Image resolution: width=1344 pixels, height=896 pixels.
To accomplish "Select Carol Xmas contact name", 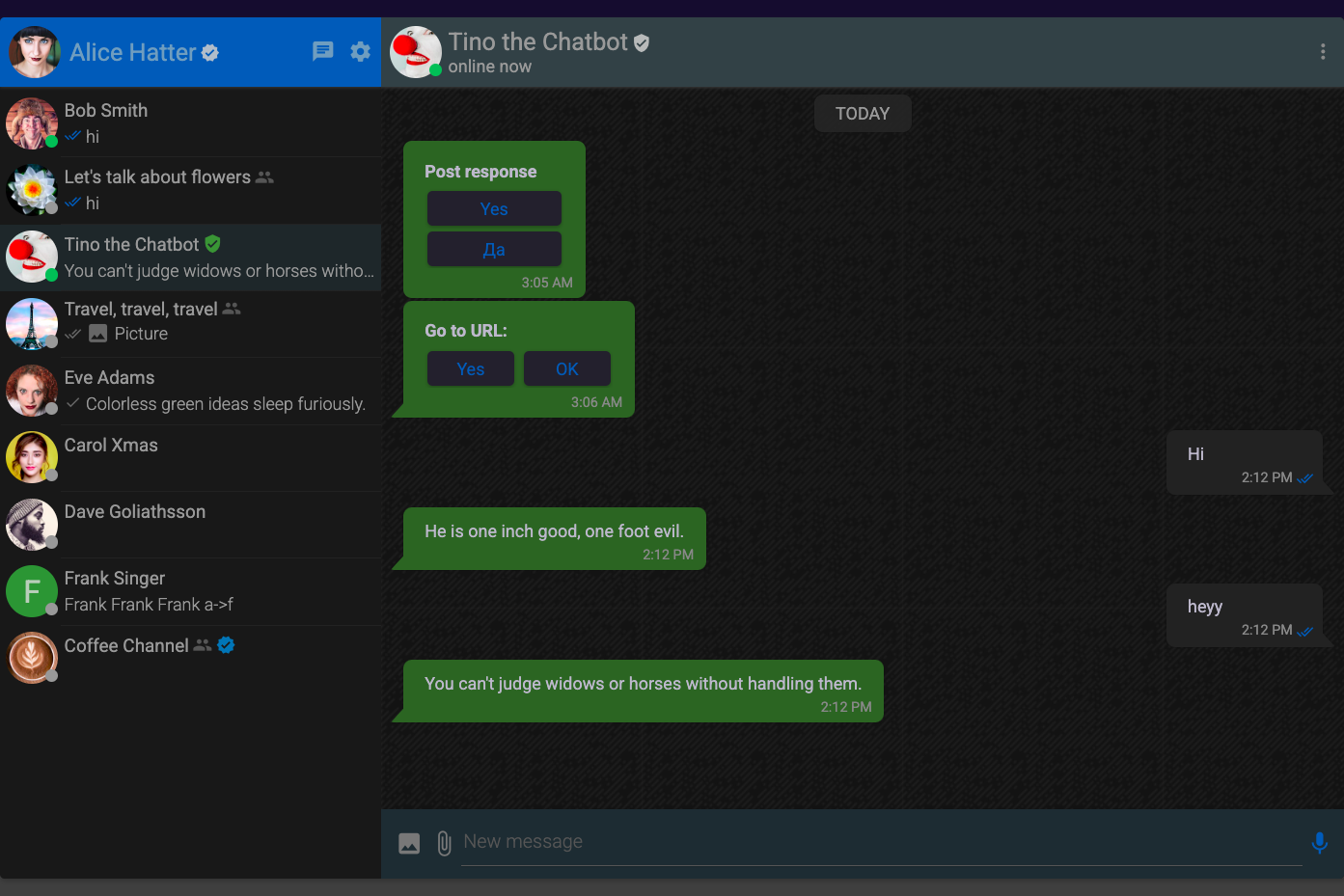I will tap(111, 446).
